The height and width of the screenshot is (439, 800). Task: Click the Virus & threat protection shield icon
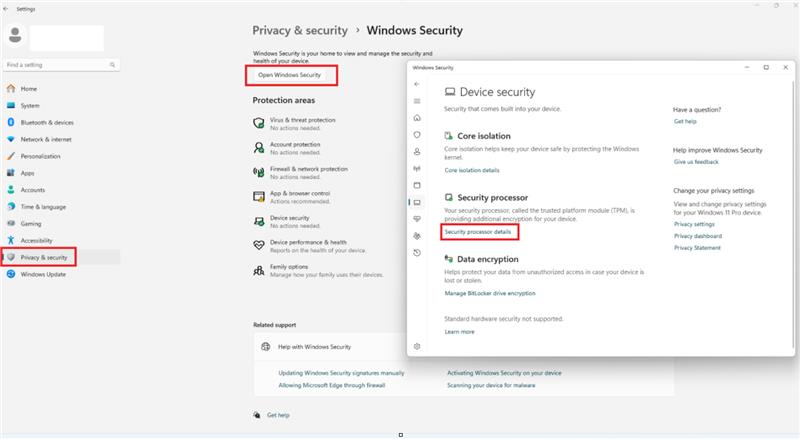(259, 123)
